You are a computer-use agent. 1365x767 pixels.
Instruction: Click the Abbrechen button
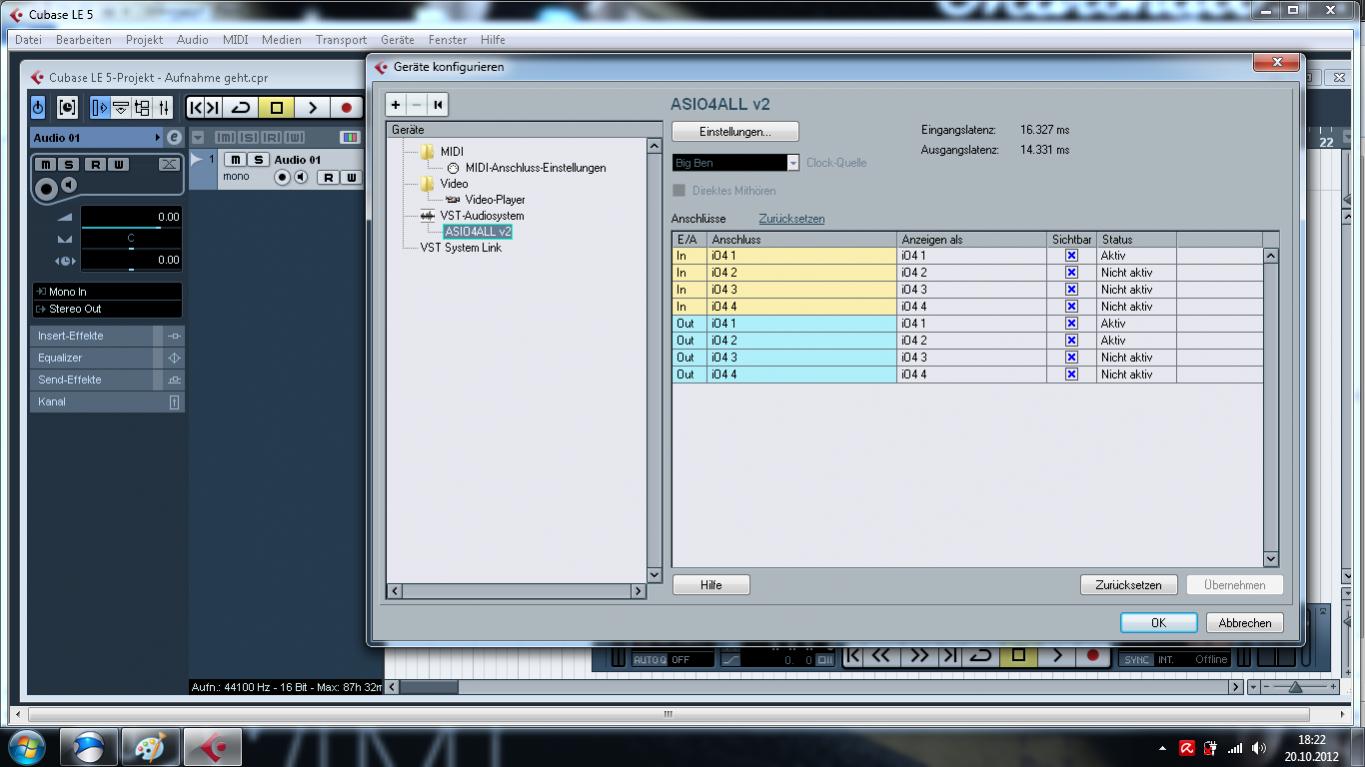click(x=1244, y=623)
